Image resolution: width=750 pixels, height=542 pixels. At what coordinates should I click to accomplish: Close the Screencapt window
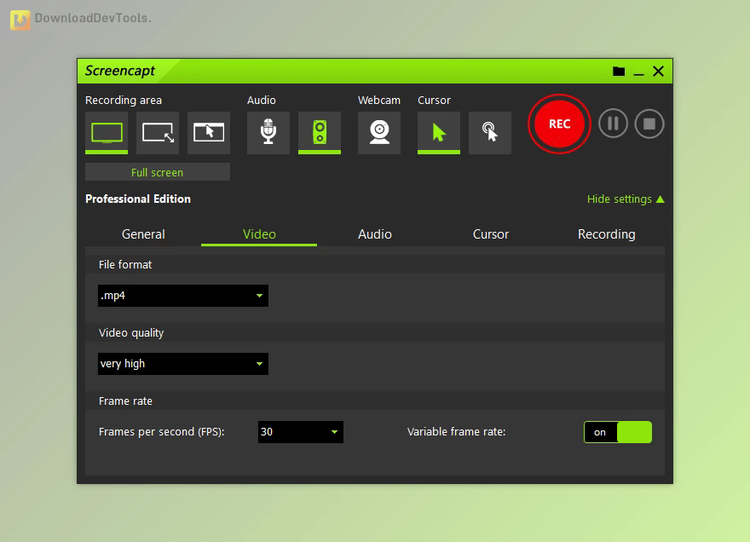658,71
